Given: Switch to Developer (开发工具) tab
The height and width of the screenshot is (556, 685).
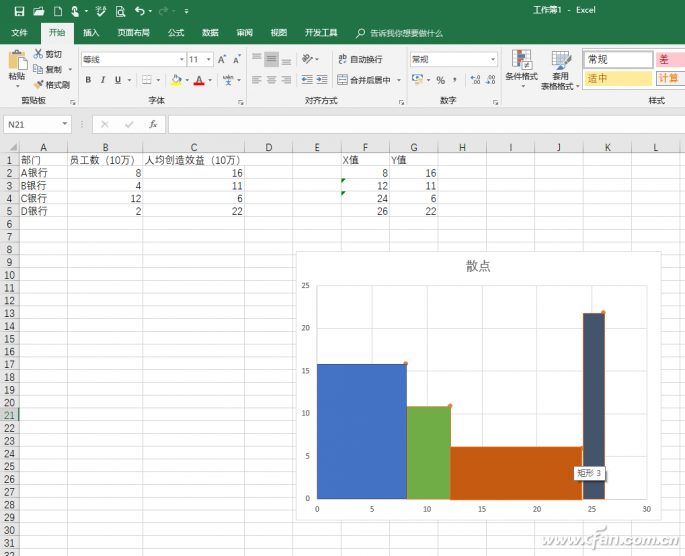Looking at the screenshot, I should (x=321, y=33).
